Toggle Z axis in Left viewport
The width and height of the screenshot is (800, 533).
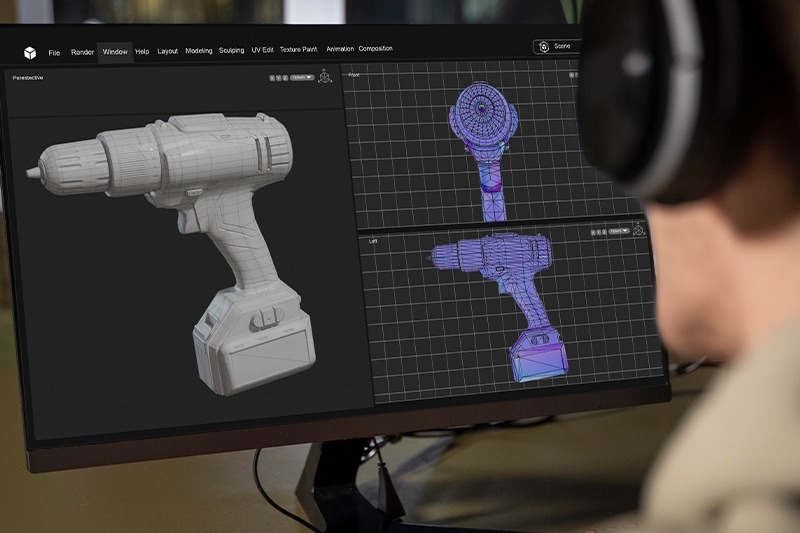pyautogui.click(x=605, y=232)
